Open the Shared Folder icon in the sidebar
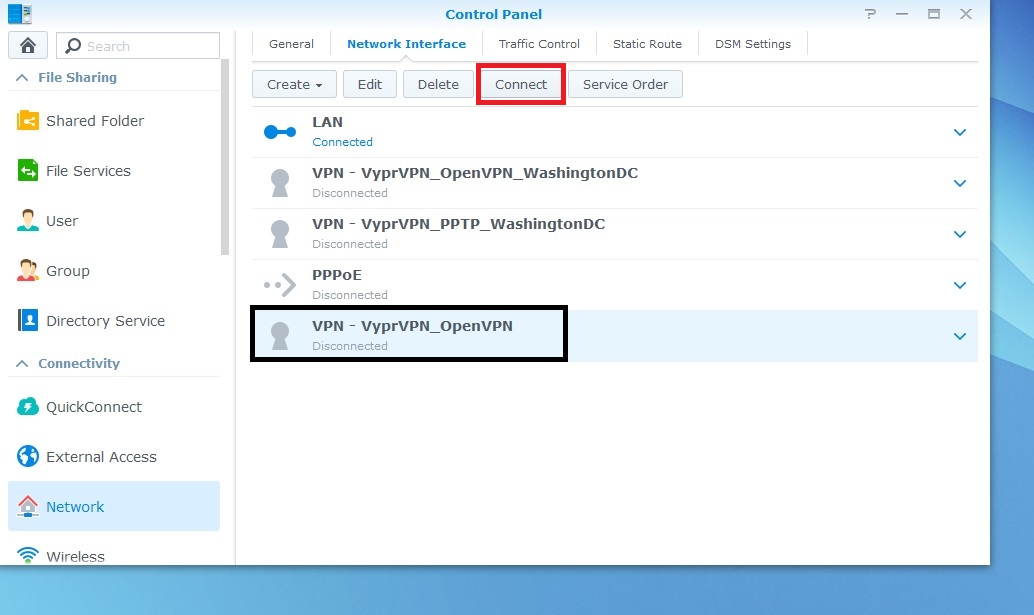The height and width of the screenshot is (615, 1034). pyautogui.click(x=27, y=120)
